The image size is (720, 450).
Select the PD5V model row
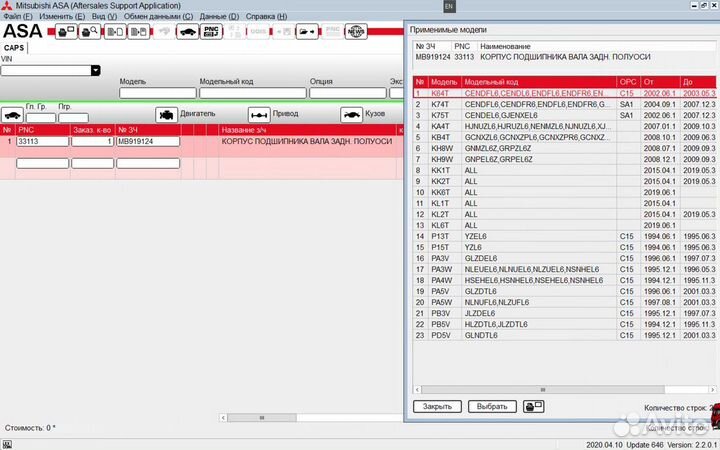coord(564,336)
